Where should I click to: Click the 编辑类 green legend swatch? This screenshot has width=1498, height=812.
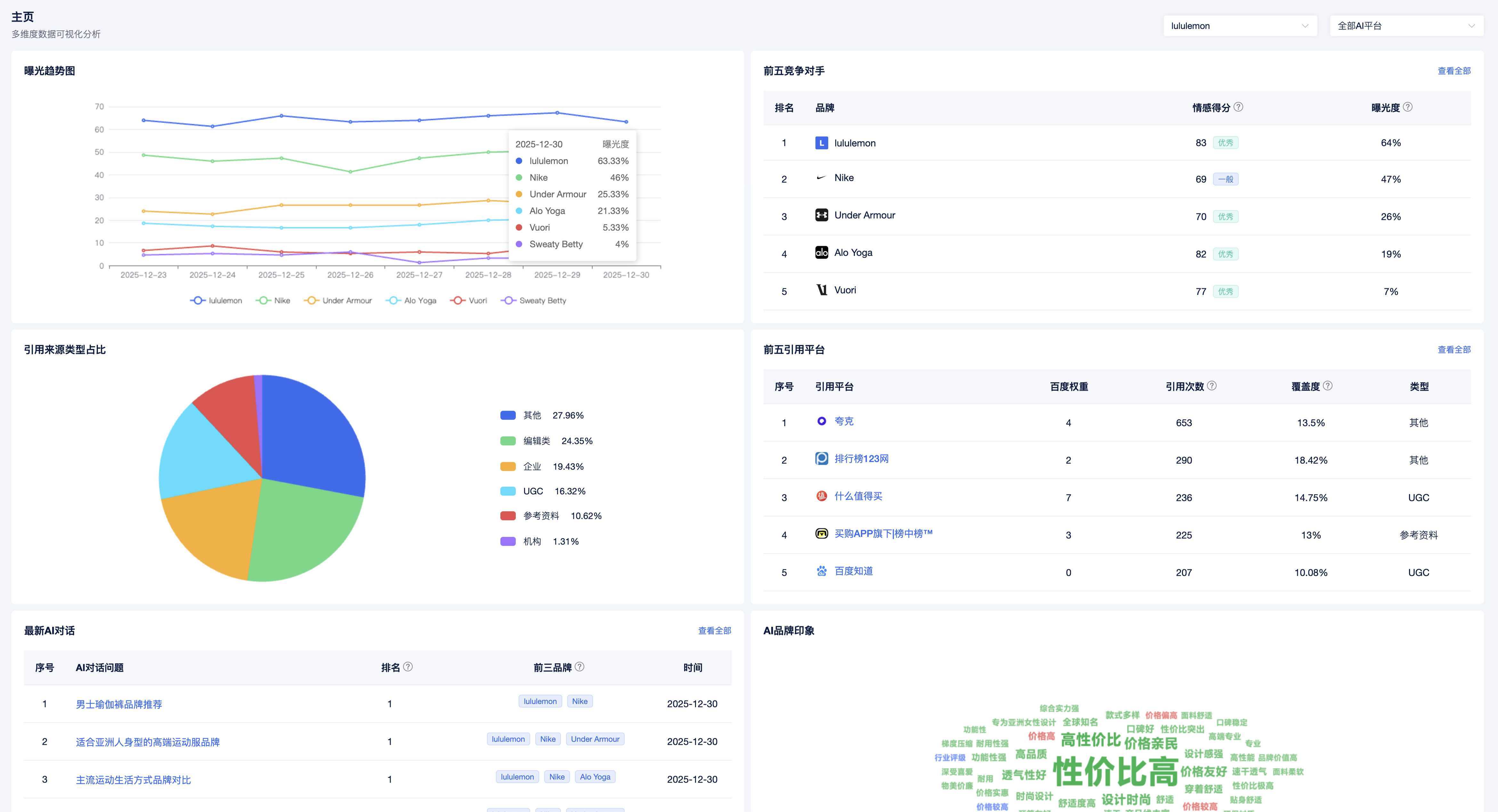pyautogui.click(x=508, y=441)
